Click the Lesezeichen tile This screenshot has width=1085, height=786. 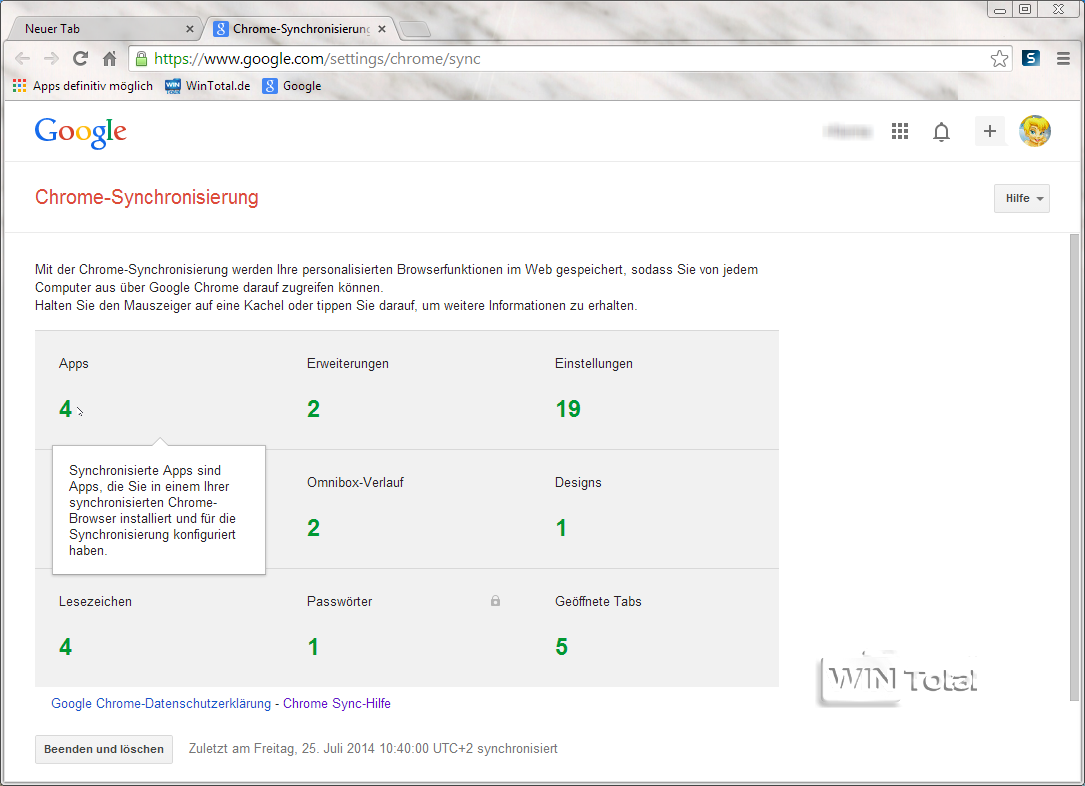click(159, 628)
